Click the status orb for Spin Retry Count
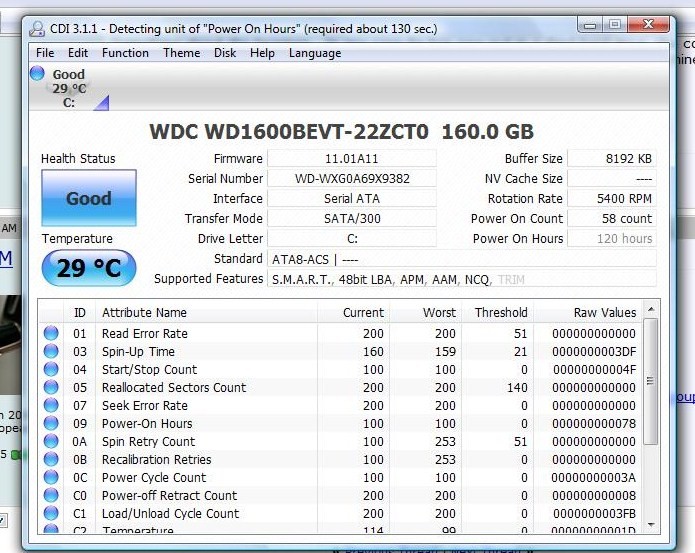This screenshot has width=695, height=553. pyautogui.click(x=51, y=441)
